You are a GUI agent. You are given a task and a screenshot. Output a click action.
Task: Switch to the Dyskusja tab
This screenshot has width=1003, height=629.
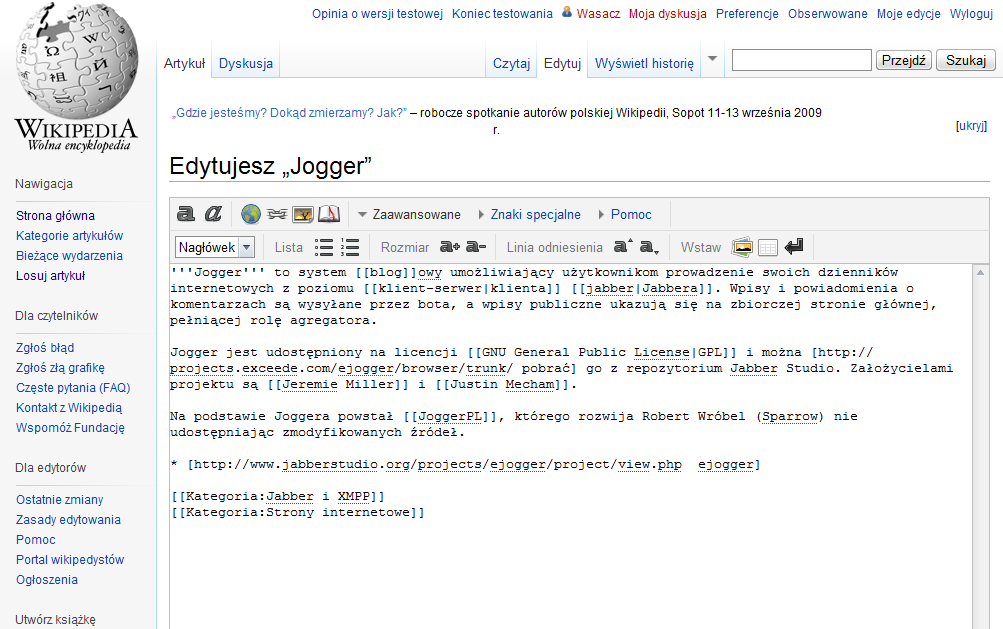[246, 63]
